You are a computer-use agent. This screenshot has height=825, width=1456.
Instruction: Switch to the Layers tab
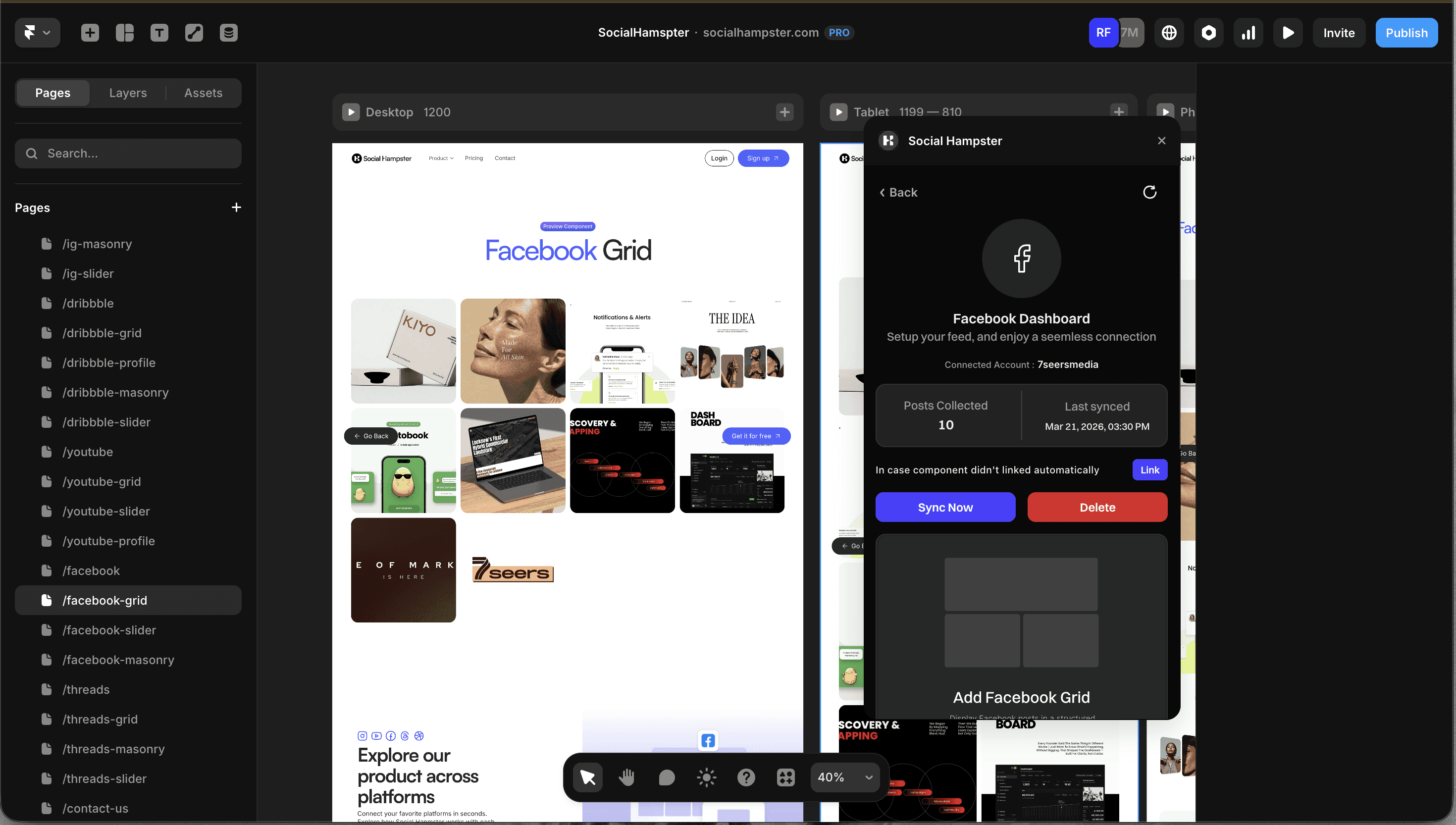pyautogui.click(x=127, y=93)
